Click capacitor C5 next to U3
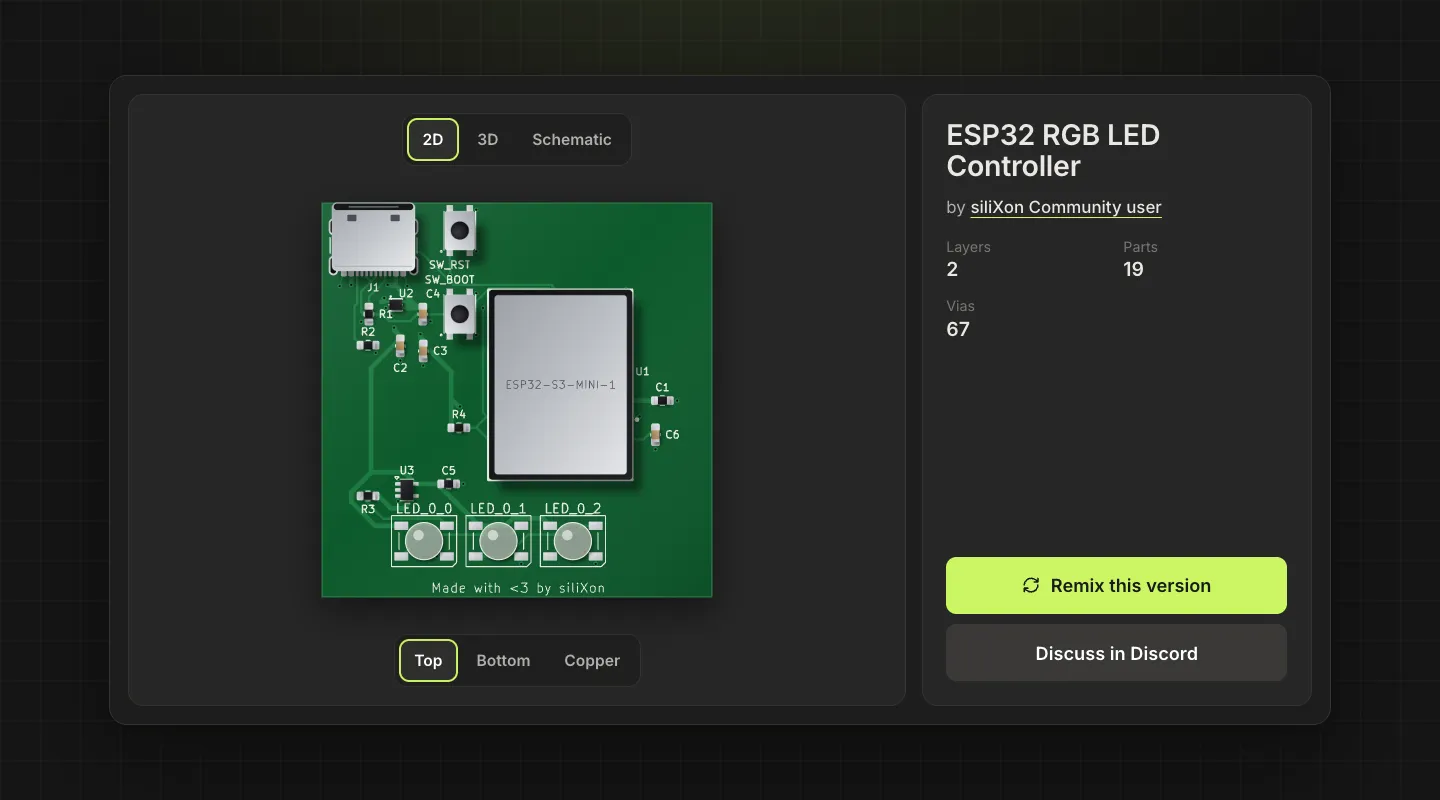Screen dimensions: 1440x800 point(448,484)
